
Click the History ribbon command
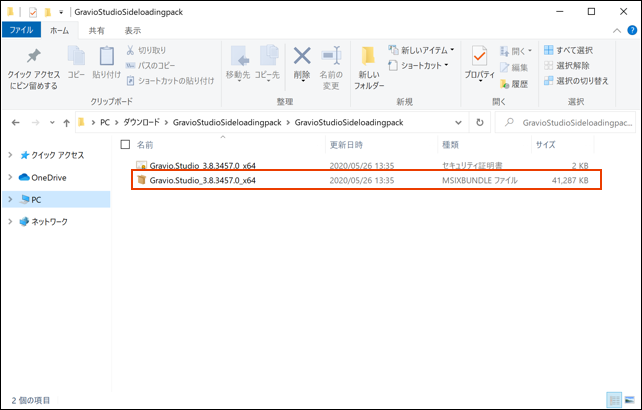[514, 84]
